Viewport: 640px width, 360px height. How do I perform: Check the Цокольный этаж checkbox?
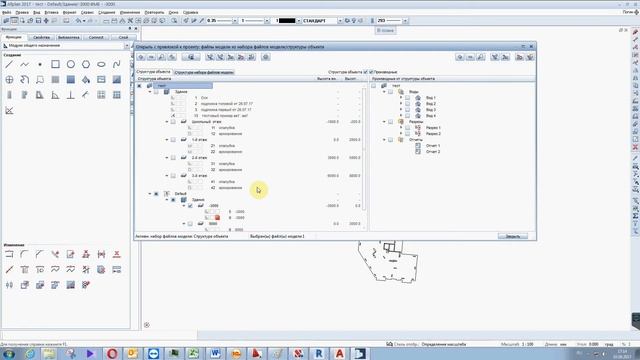(x=173, y=122)
